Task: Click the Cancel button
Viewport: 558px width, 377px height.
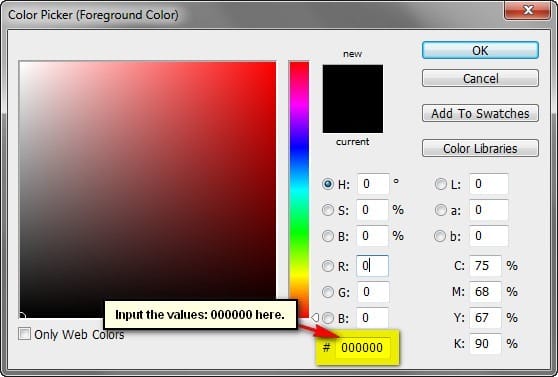Action: (x=480, y=78)
